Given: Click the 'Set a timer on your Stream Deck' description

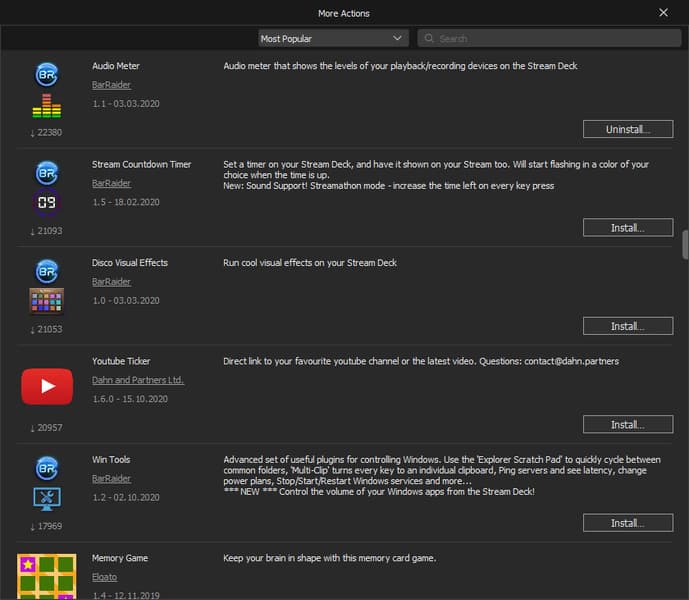Looking at the screenshot, I should (436, 175).
